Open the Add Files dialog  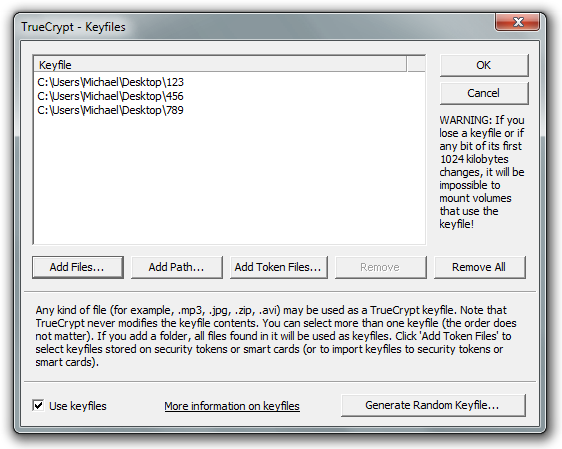77,267
